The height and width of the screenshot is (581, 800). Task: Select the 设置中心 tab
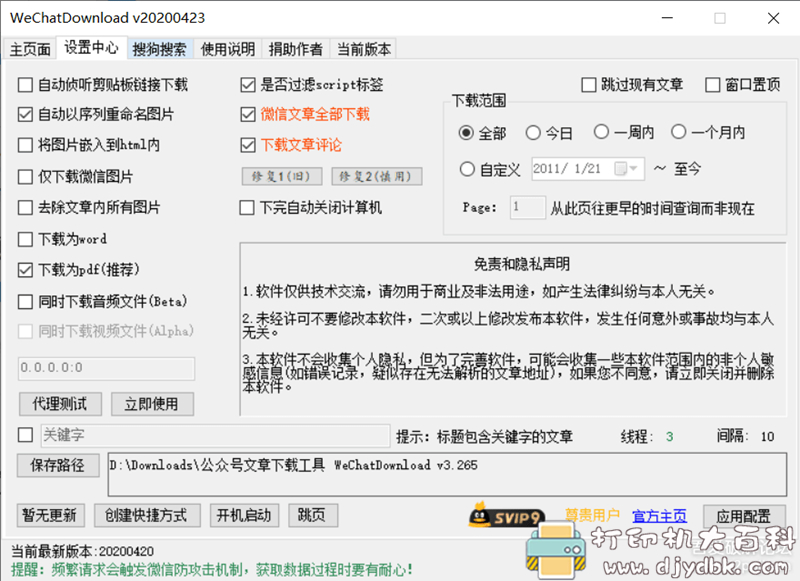(x=91, y=48)
